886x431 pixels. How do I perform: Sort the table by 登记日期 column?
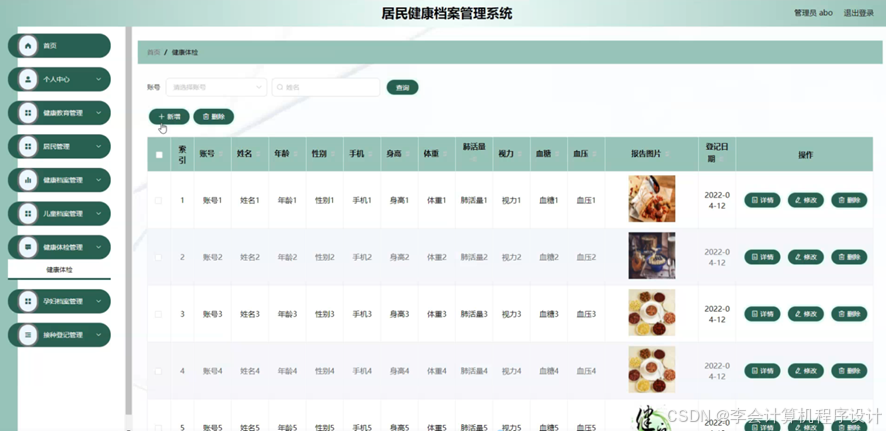tap(722, 160)
